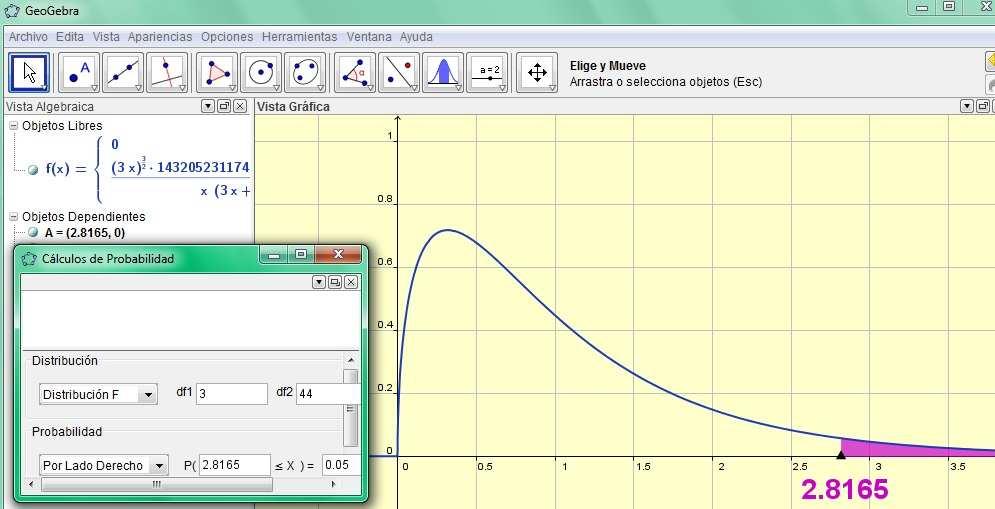Click the df2 input field
The width and height of the screenshot is (995, 509).
[328, 393]
